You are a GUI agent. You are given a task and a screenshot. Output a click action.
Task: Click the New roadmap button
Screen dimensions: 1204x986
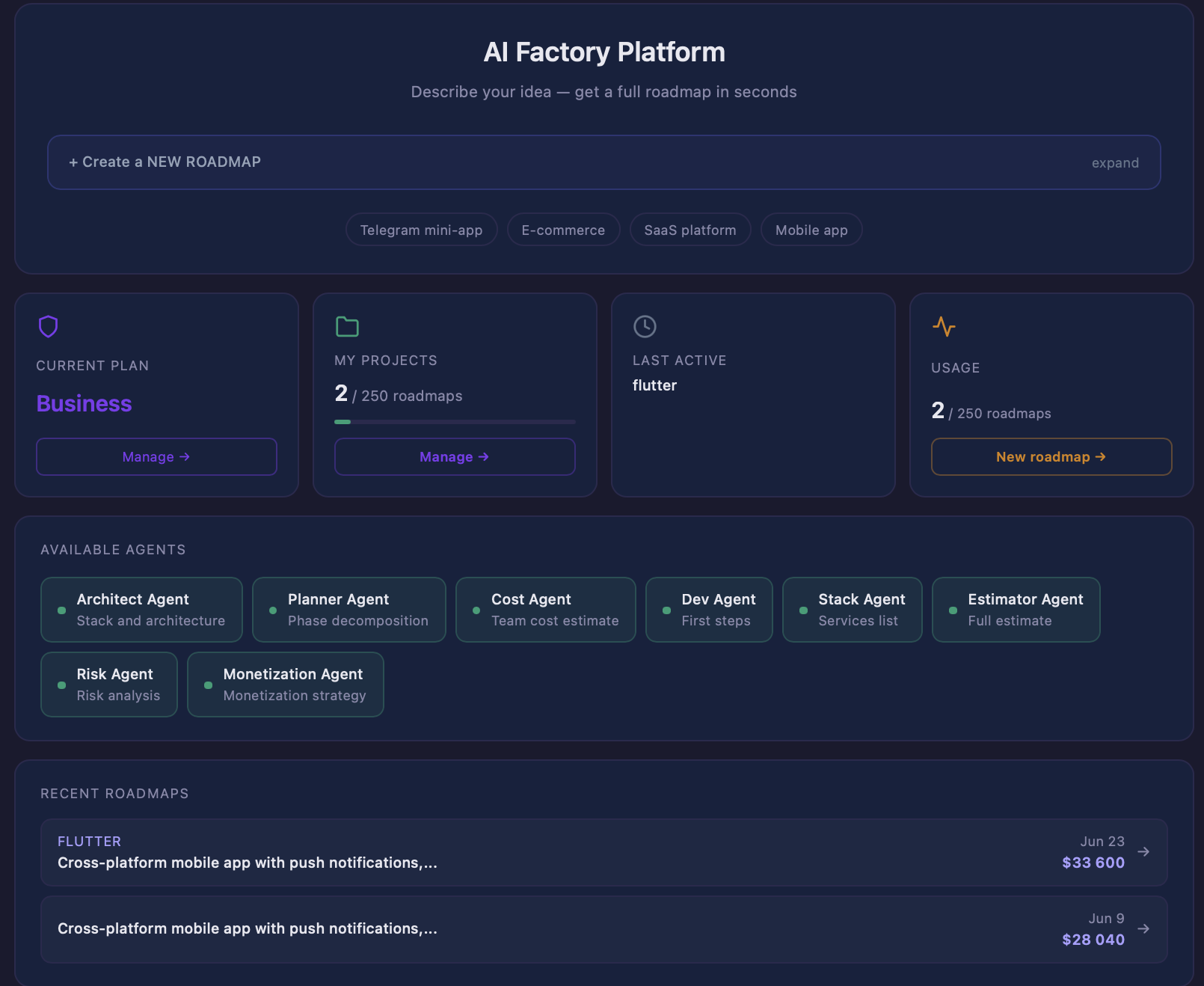tap(1051, 456)
